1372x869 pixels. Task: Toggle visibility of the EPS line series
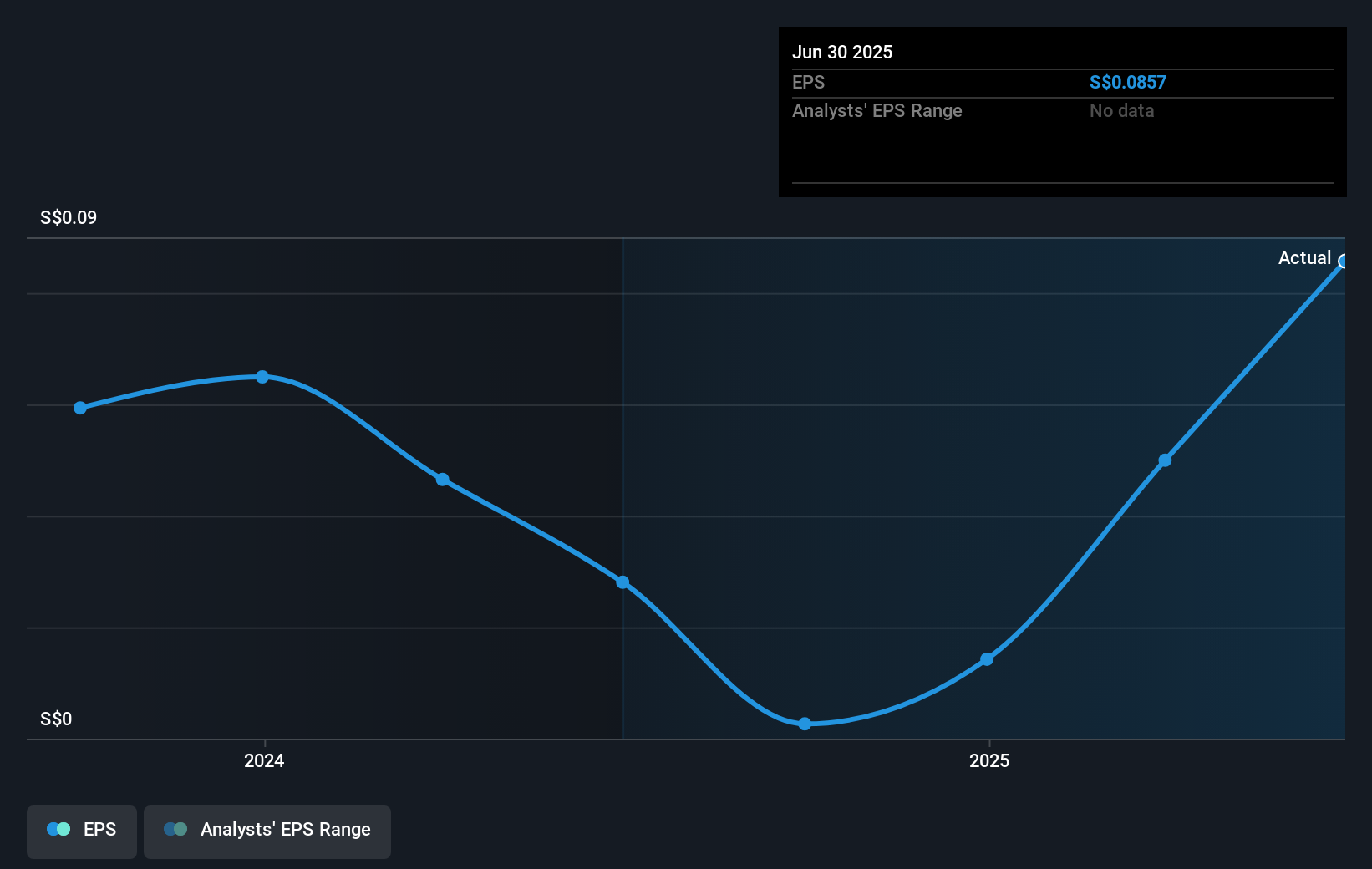[x=81, y=830]
